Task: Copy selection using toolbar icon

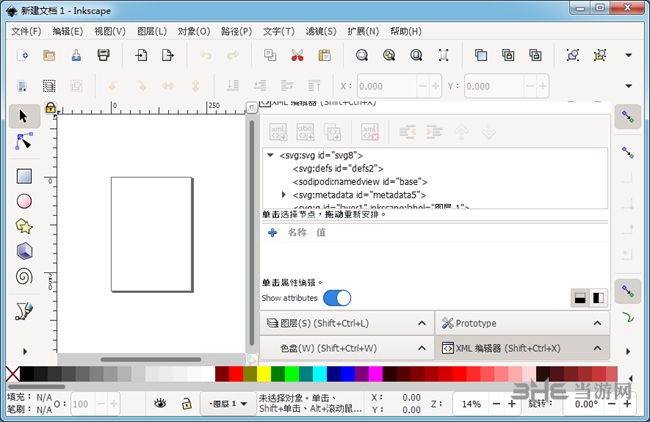Action: click(270, 55)
